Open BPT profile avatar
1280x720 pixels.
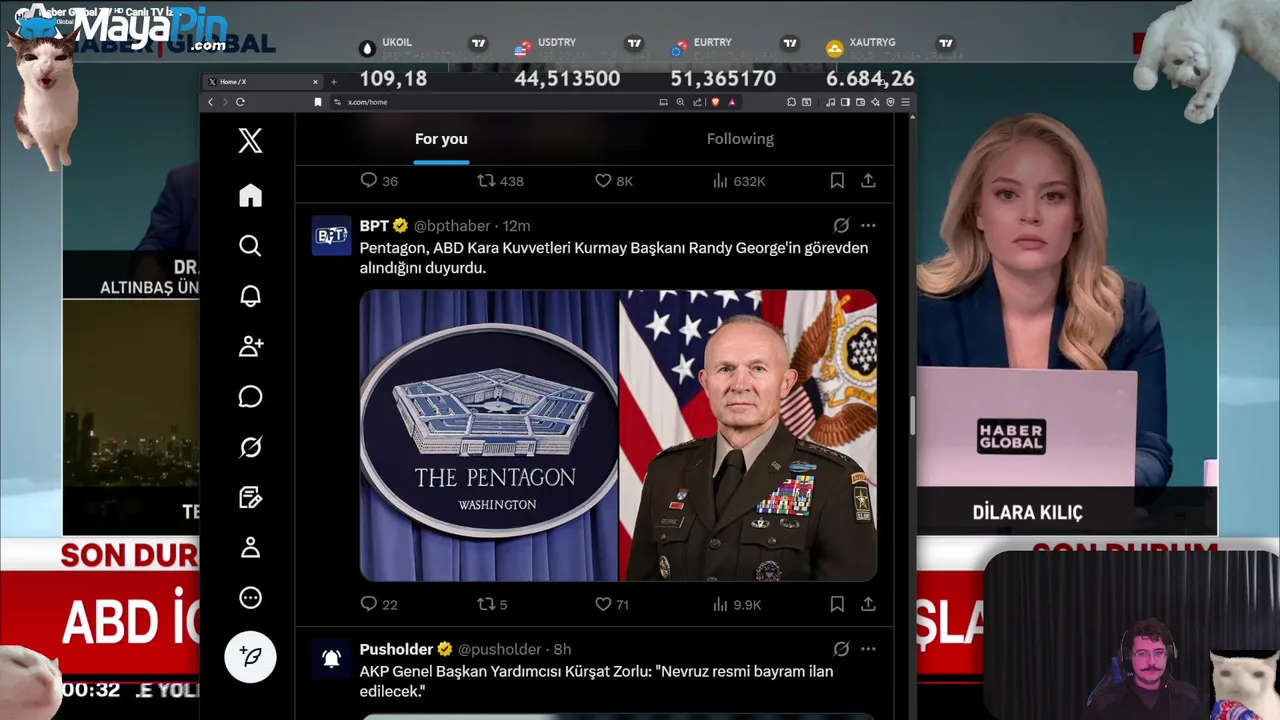(x=331, y=236)
